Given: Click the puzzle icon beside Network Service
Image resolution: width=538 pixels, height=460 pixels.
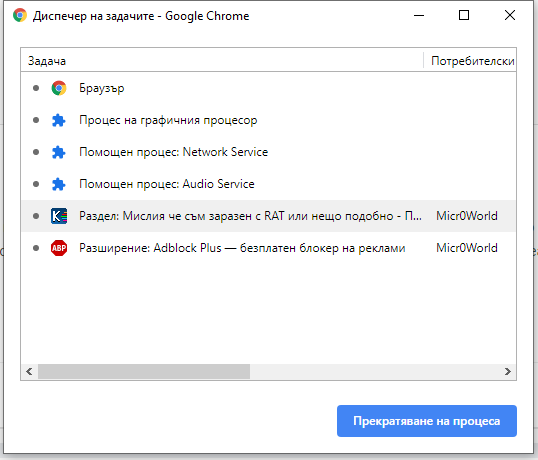Looking at the screenshot, I should tap(59, 152).
